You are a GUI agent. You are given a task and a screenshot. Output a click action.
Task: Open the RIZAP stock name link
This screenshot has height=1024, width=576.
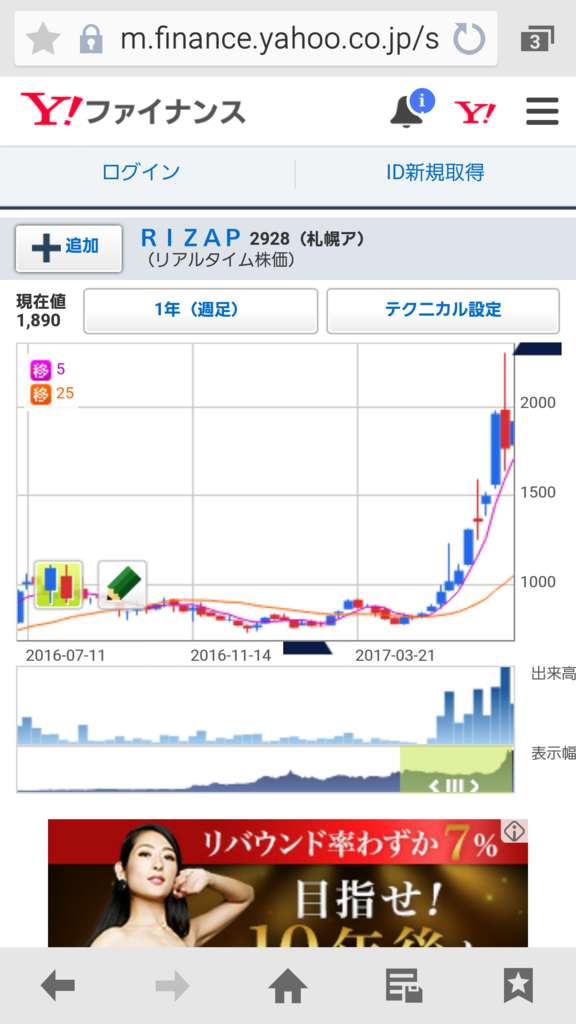[191, 237]
